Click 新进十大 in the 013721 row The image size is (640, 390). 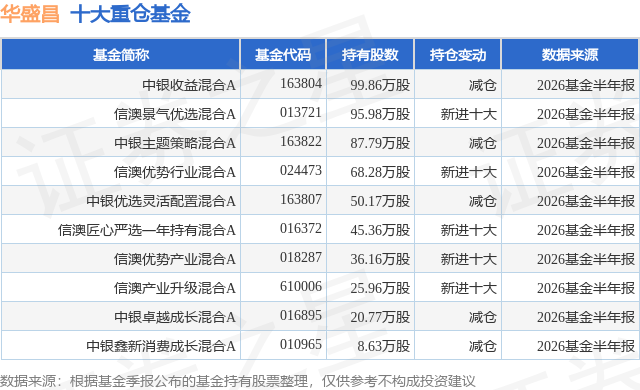469,114
